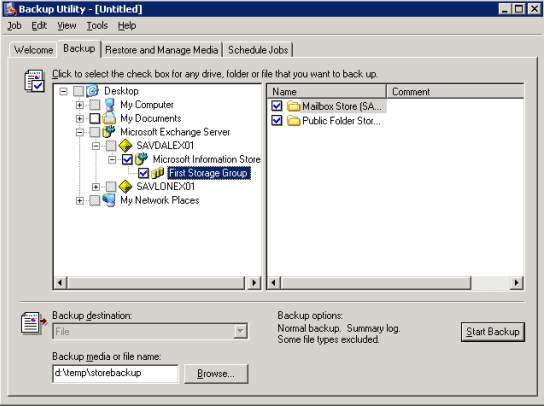Screen dimensions: 544x406
Task: Click the Microsoft Exchange Server icon
Action: 109,132
